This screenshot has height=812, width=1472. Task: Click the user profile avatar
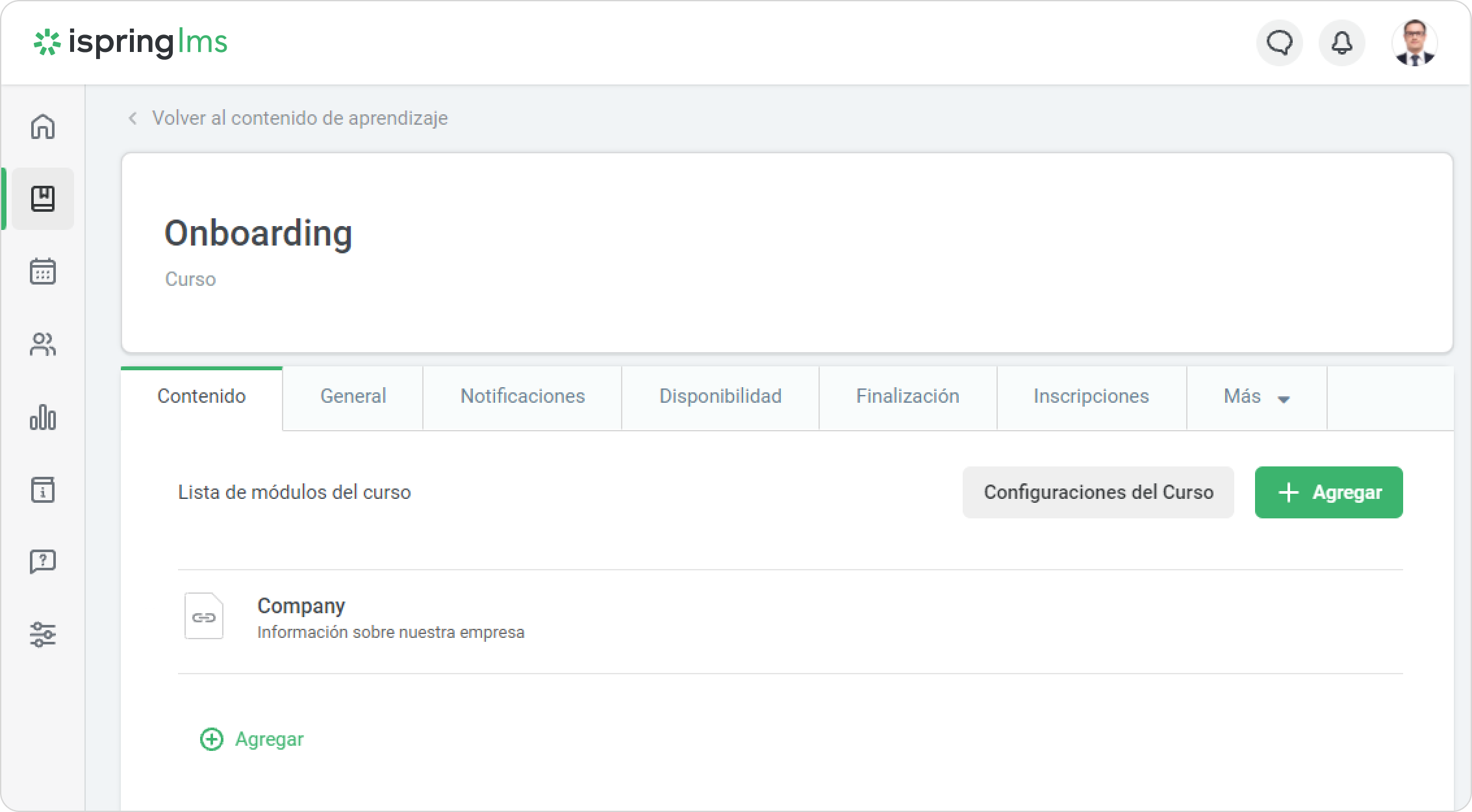1414,43
